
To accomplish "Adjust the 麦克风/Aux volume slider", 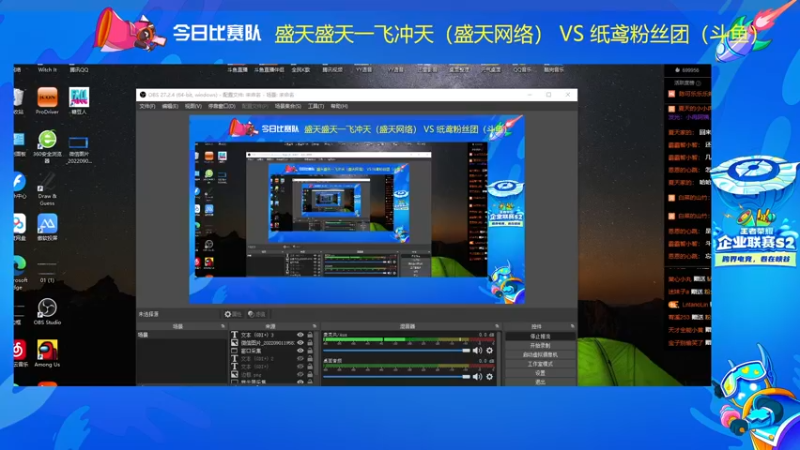I will pos(396,351).
